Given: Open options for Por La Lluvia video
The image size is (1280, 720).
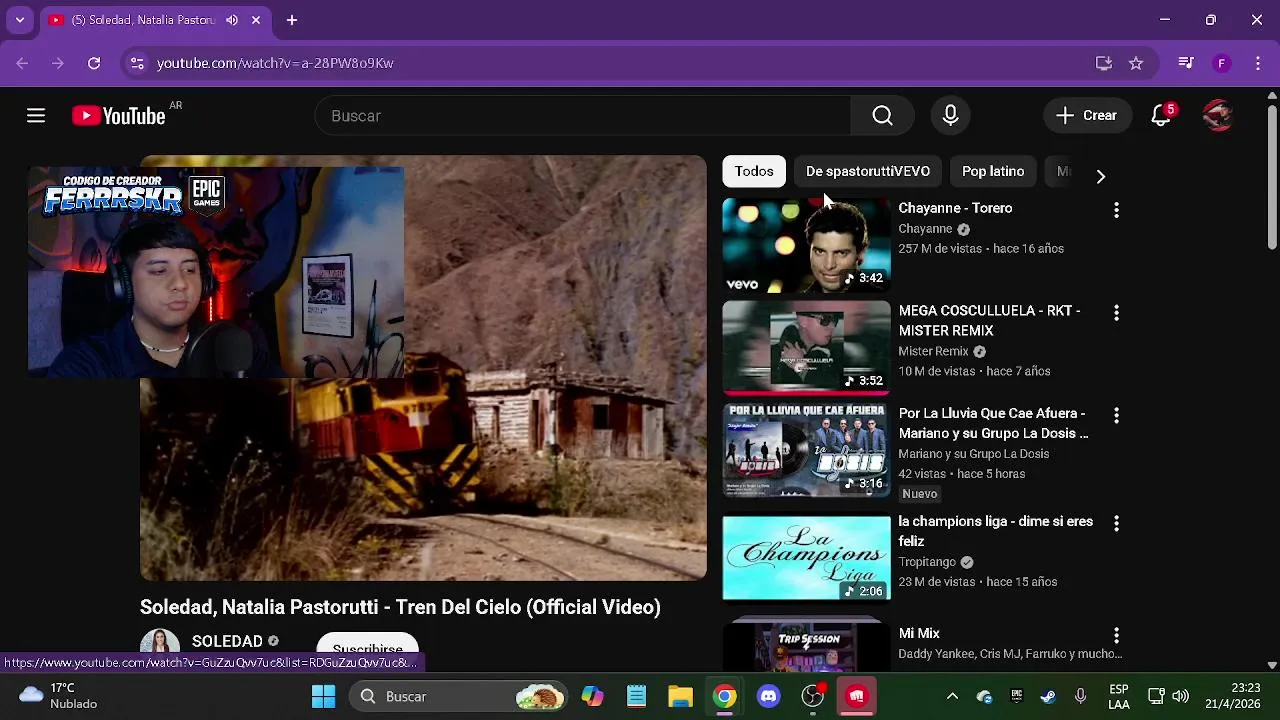Looking at the screenshot, I should (x=1116, y=415).
